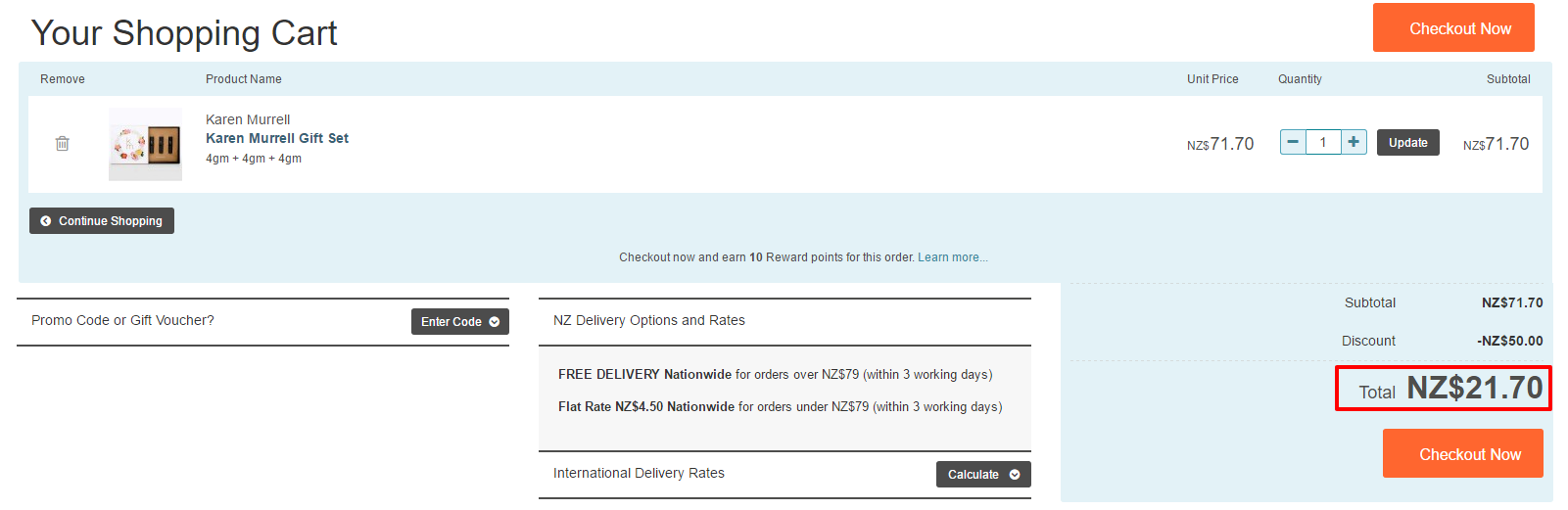Click the Unit Price column header

point(1212,79)
